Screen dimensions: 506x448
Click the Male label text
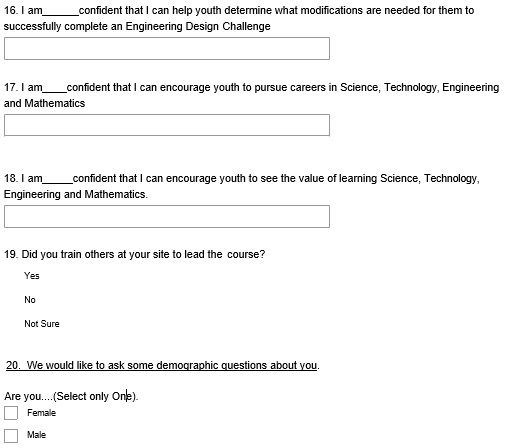(x=36, y=435)
